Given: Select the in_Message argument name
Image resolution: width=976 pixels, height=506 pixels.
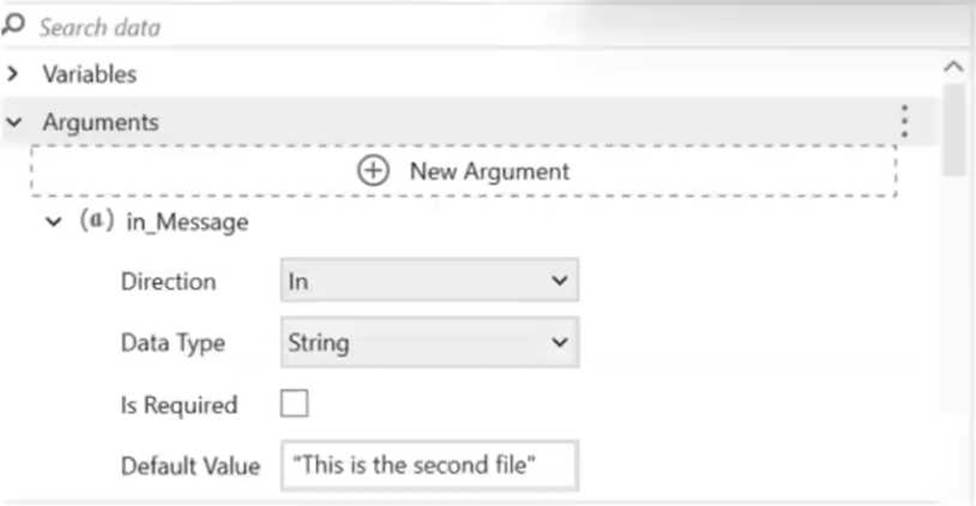Looking at the screenshot, I should click(187, 222).
